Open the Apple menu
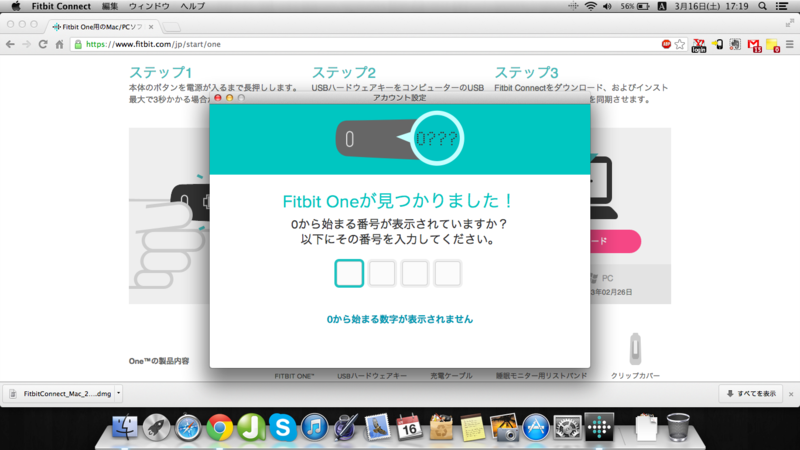 coord(16,6)
